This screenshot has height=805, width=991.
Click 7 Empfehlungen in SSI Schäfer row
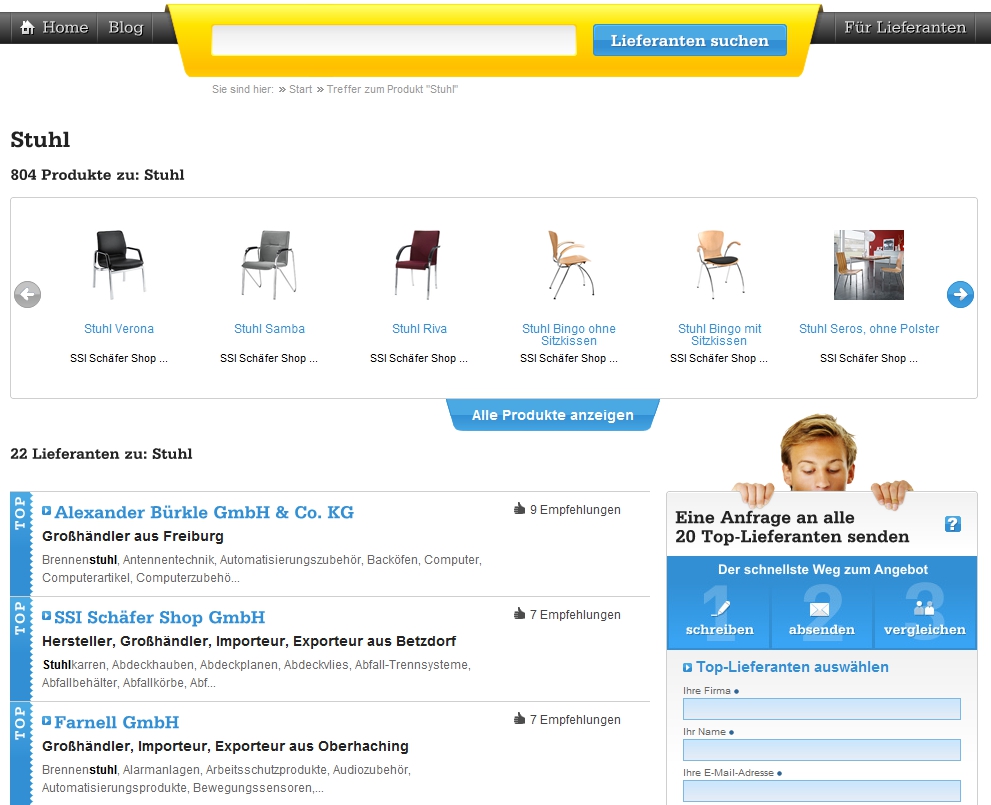click(x=575, y=615)
